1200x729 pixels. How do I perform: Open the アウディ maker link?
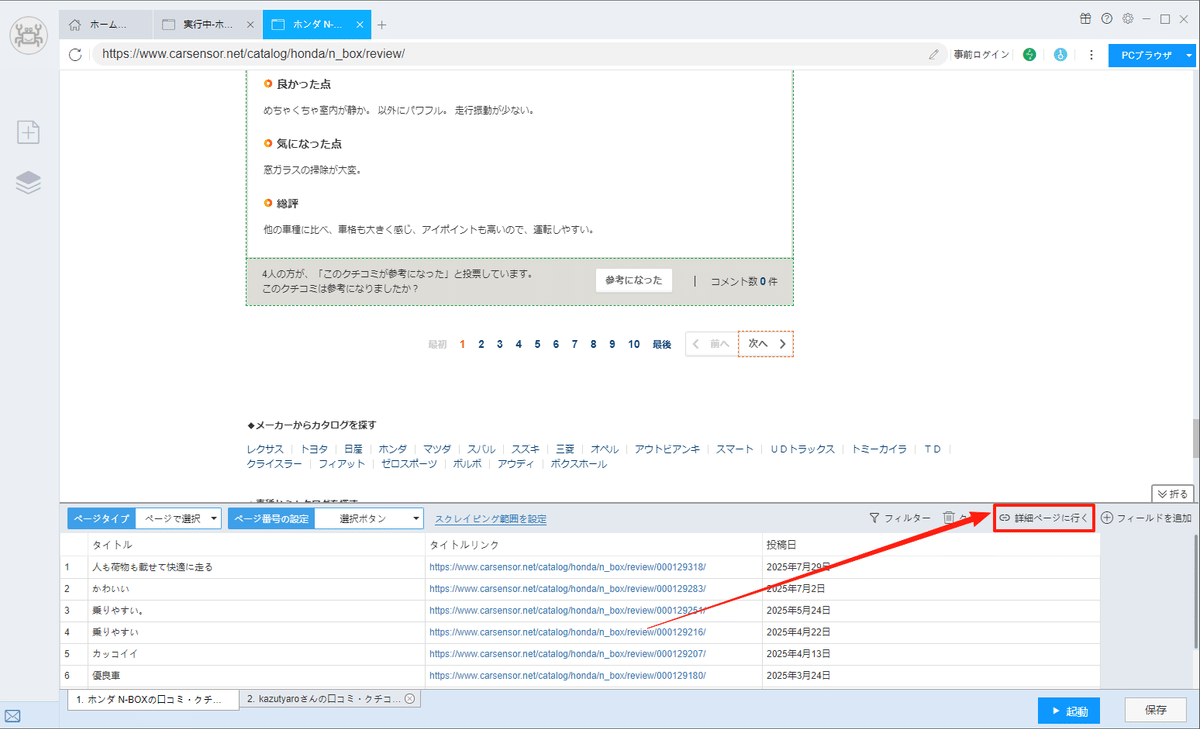(515, 464)
